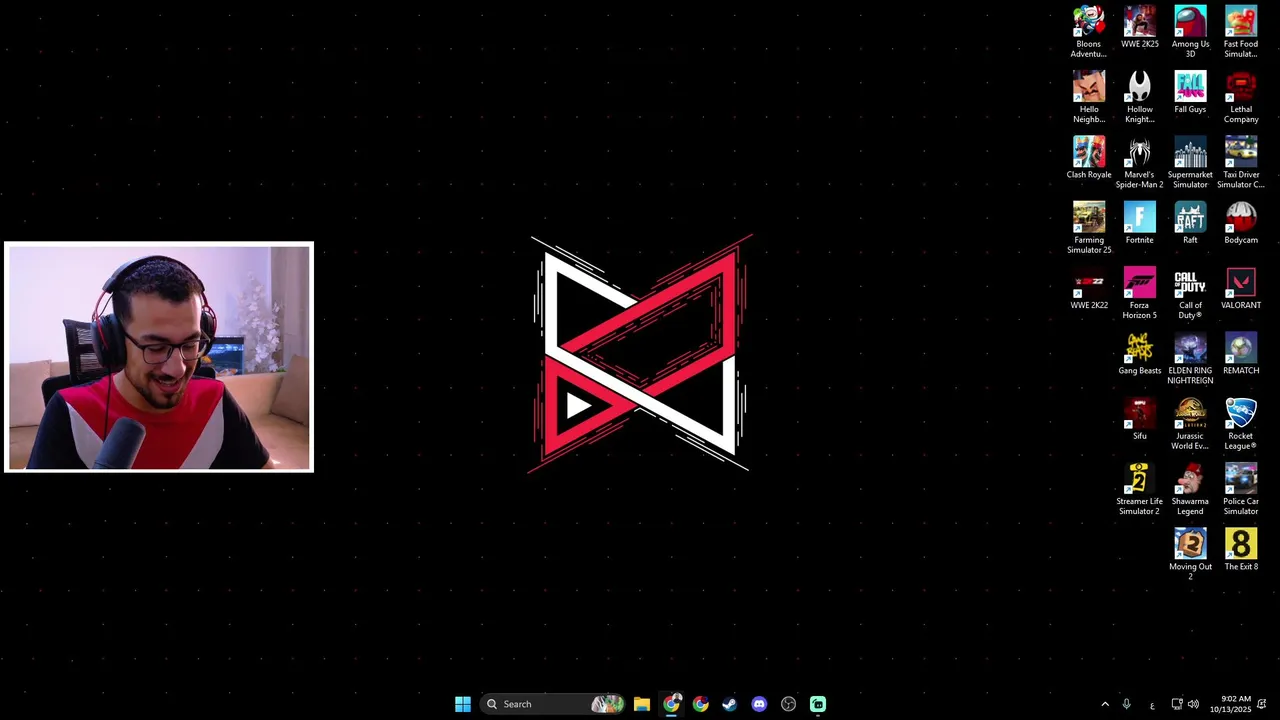Open the Windows Start menu
Image resolution: width=1280 pixels, height=720 pixels.
click(x=463, y=704)
